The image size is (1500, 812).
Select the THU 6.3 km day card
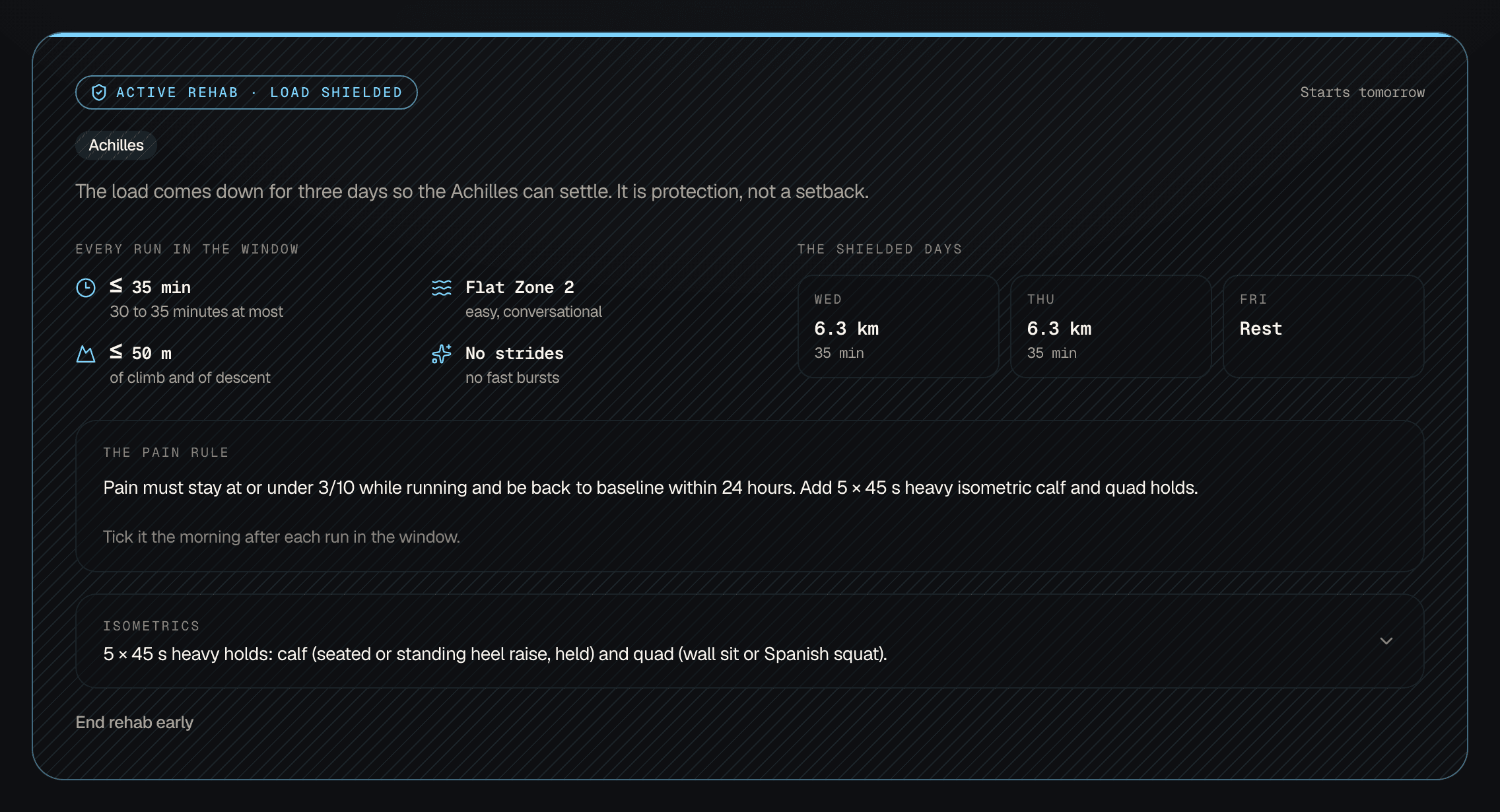(1110, 326)
